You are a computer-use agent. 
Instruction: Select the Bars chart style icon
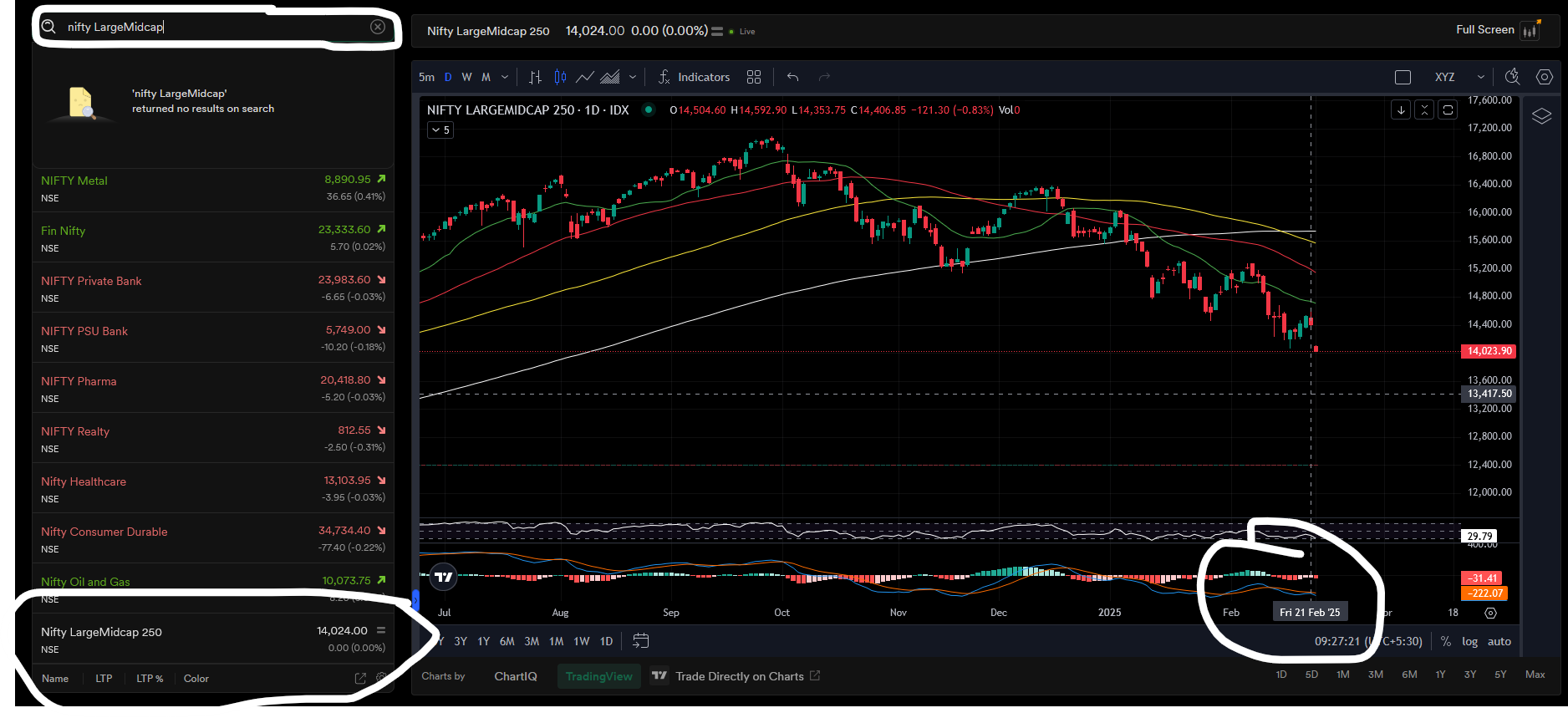[x=535, y=77]
